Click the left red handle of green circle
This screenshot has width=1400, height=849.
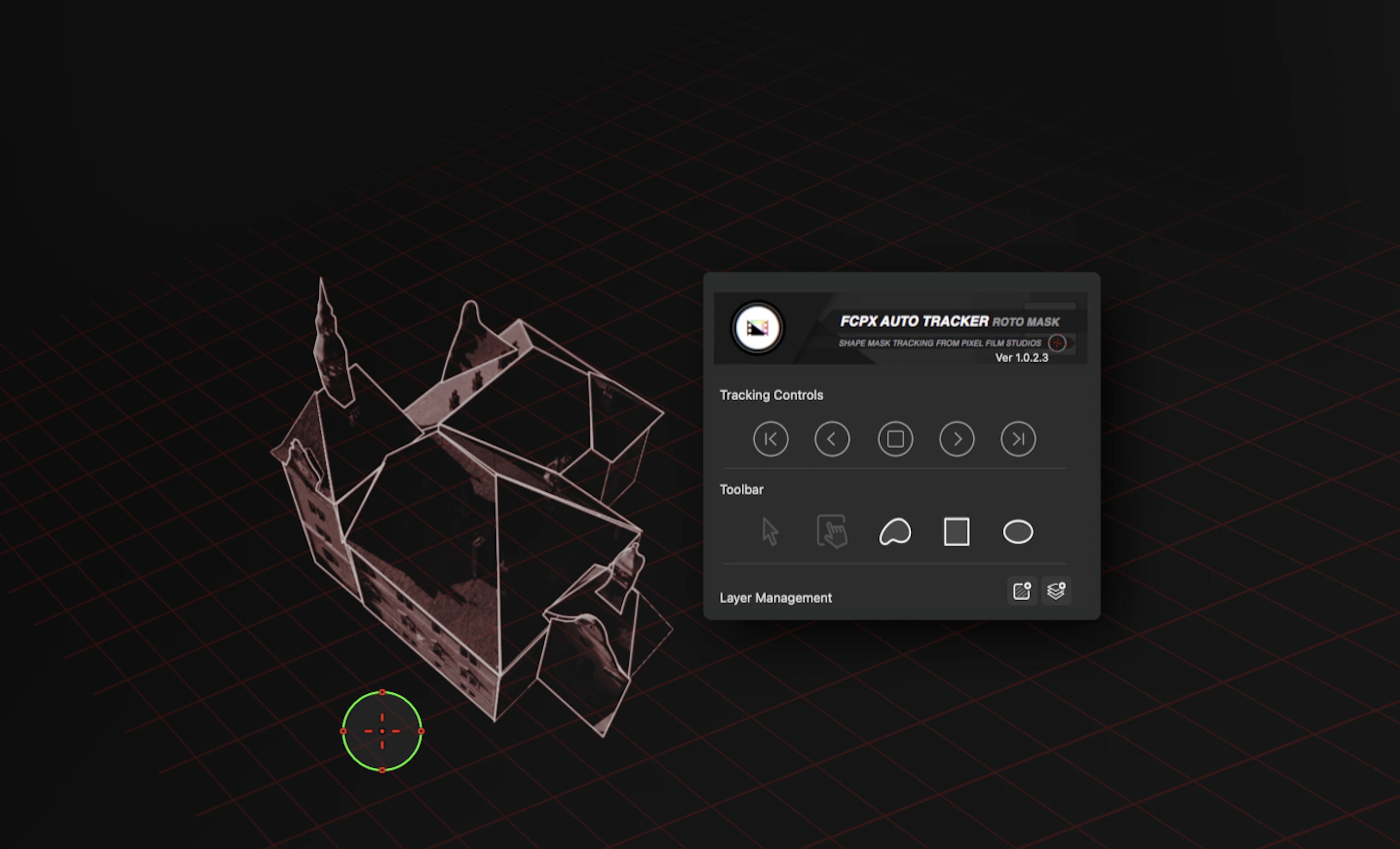tap(343, 731)
